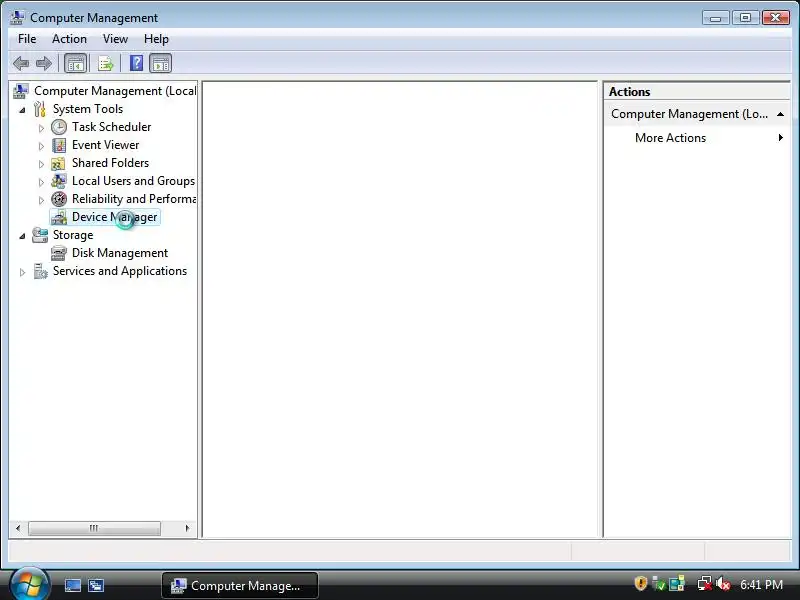This screenshot has height=600, width=800.
Task: Expand the Local Users and Groups node
Action: pos(41,182)
